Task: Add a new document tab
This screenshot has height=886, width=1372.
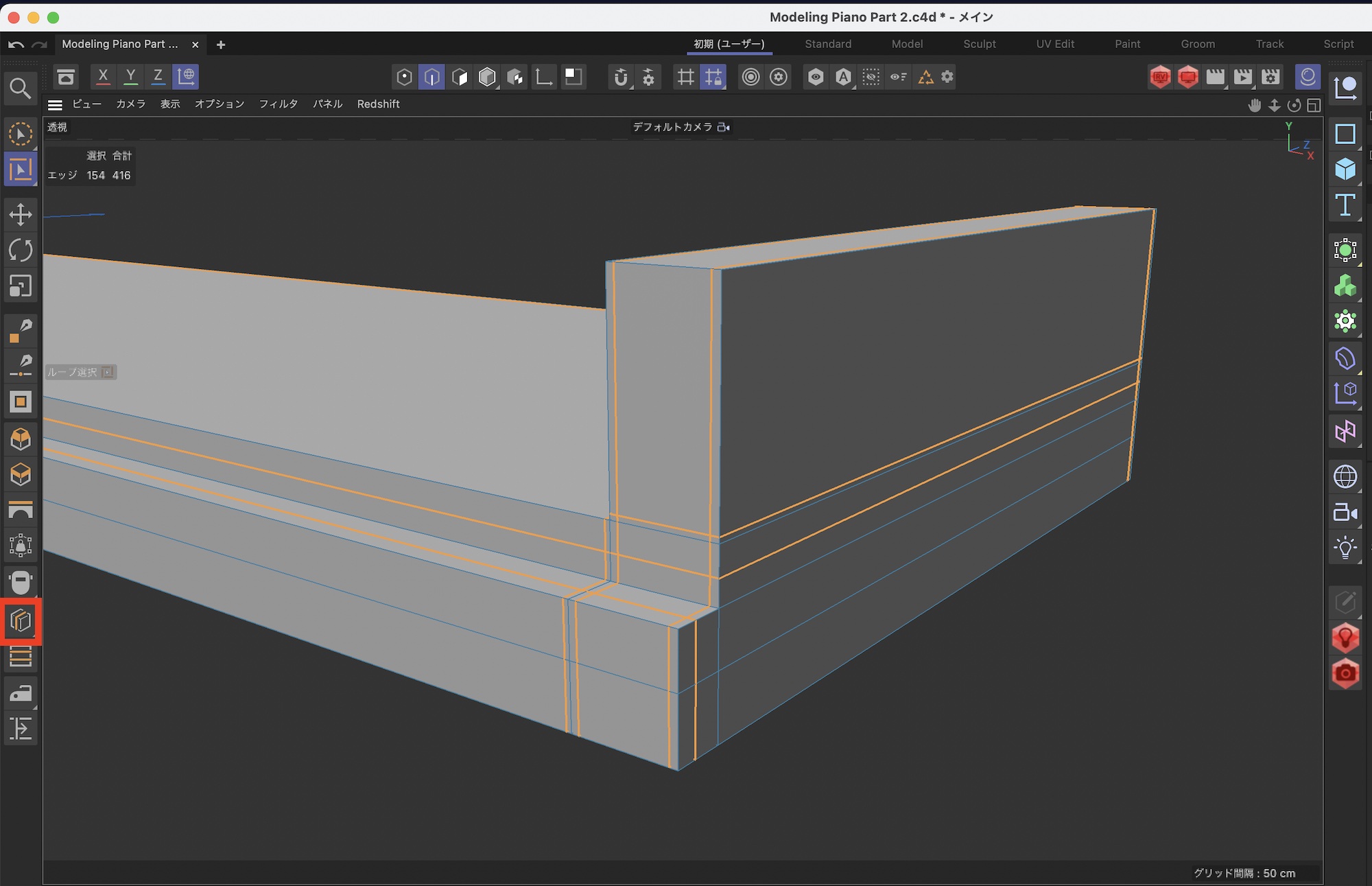Action: [221, 45]
